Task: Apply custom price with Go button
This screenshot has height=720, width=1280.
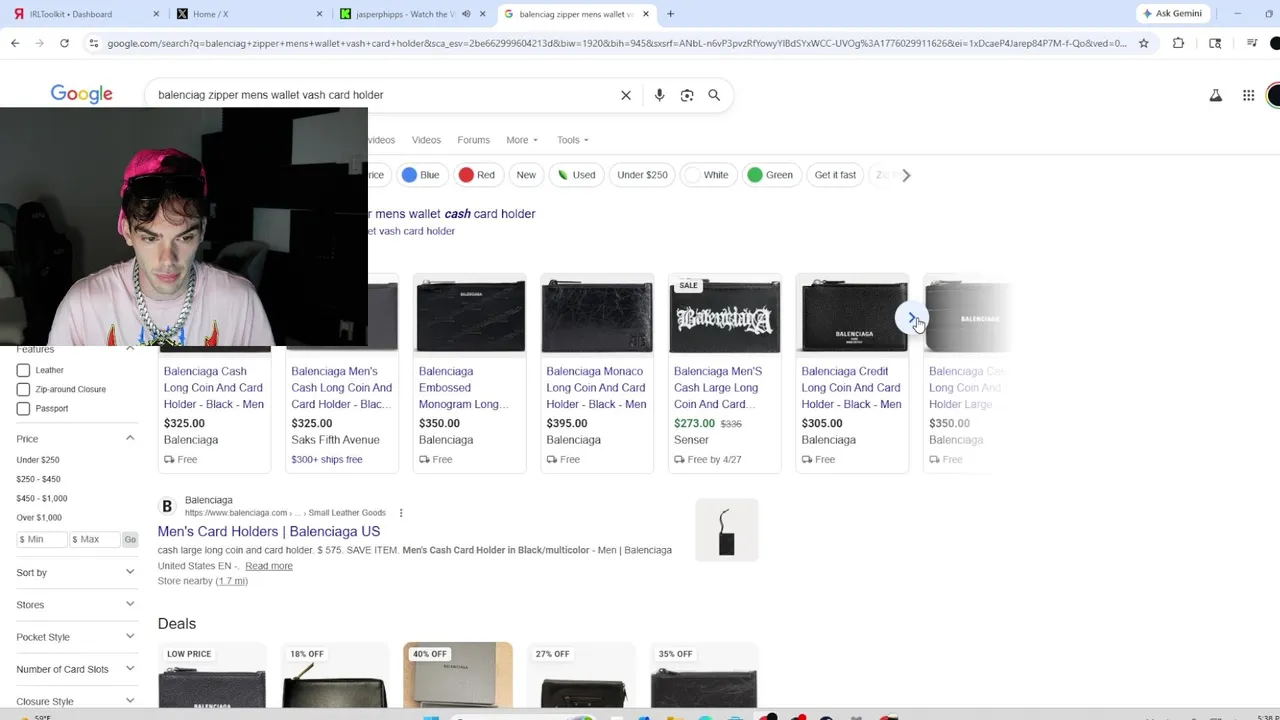Action: (x=130, y=539)
